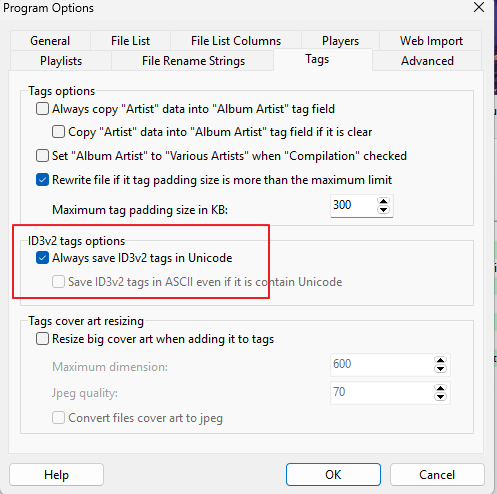Open the File List tab
Viewport: 497px width, 494px height.
click(x=130, y=41)
